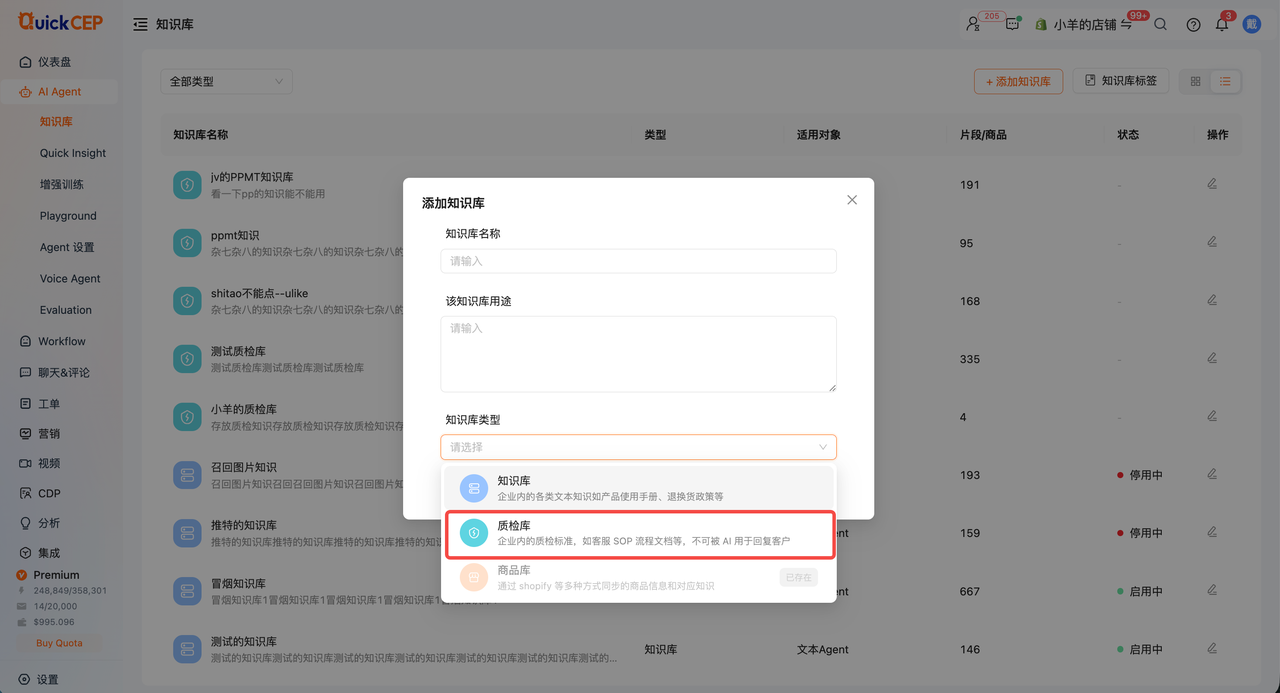1280x693 pixels.
Task: Open the user avatar menu
Action: pos(1252,24)
